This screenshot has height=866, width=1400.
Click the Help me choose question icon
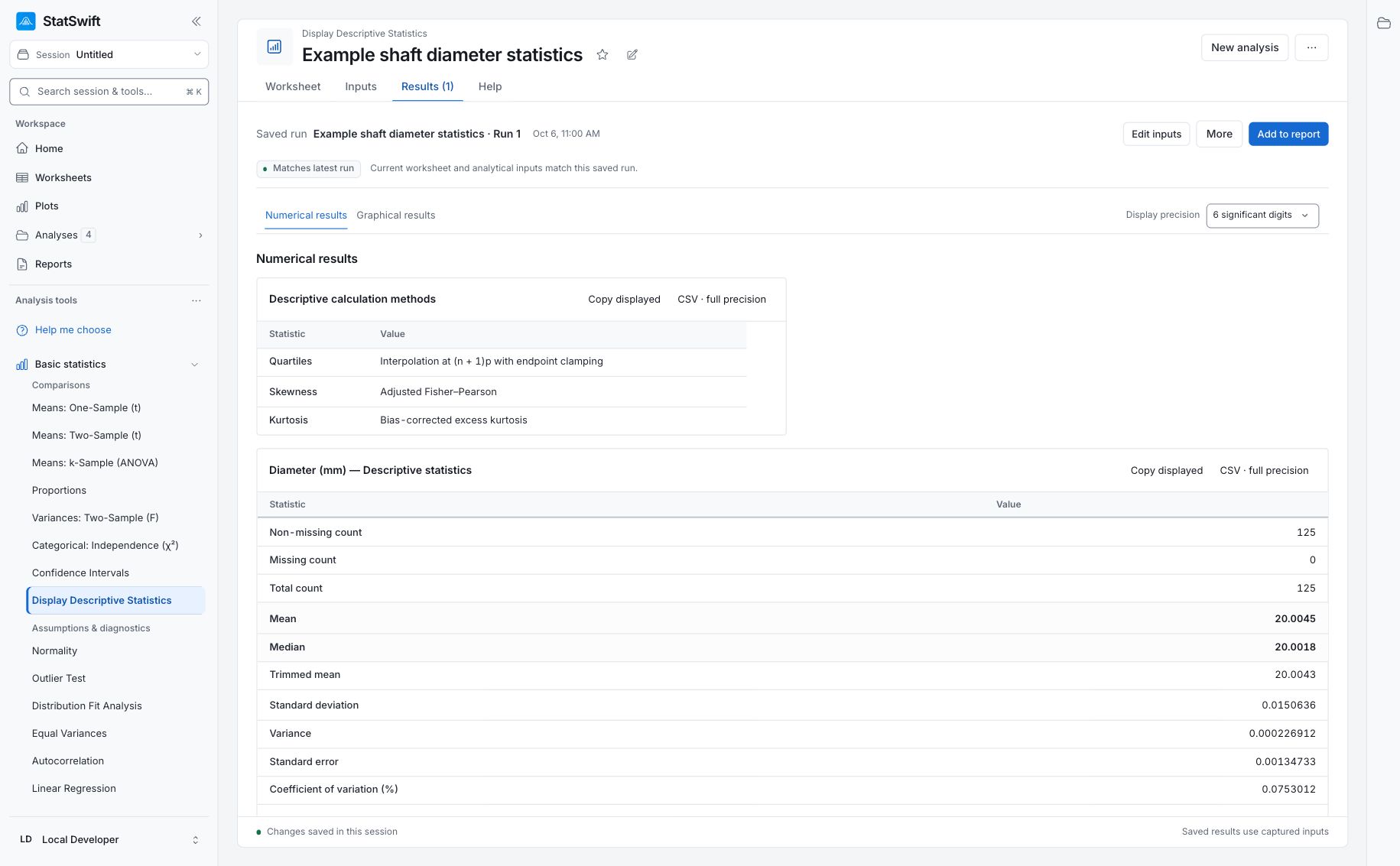22,330
